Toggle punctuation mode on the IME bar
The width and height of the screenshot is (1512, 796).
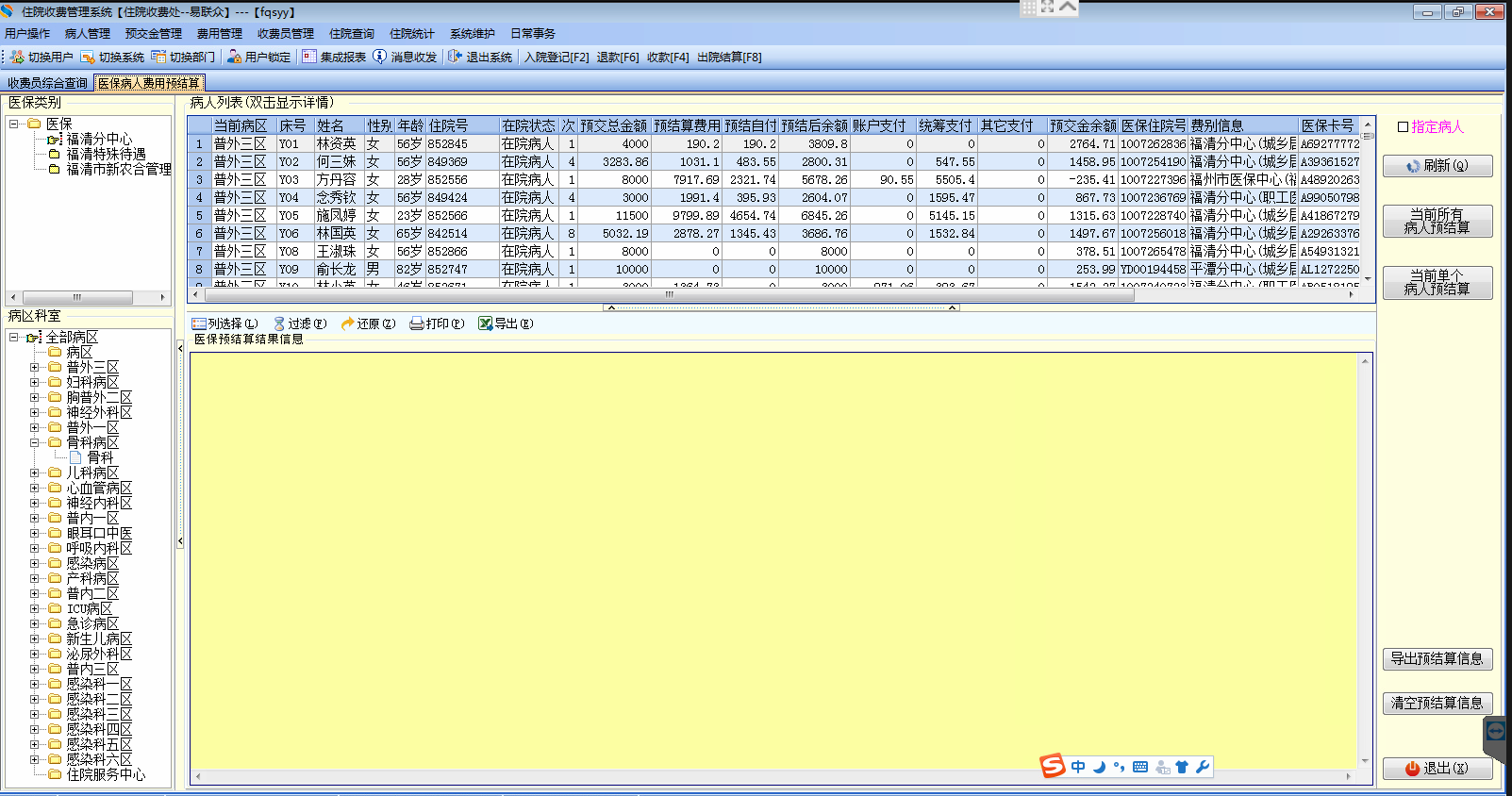pyautogui.click(x=1120, y=767)
